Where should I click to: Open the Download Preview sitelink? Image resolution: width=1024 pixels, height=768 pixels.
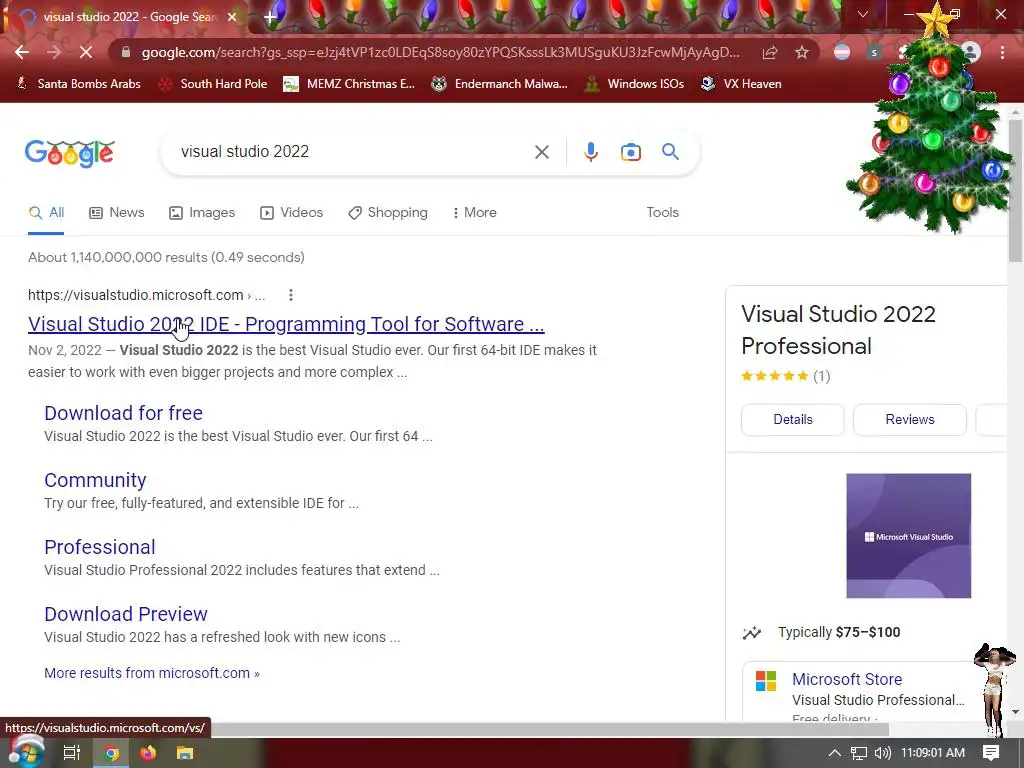(x=126, y=614)
